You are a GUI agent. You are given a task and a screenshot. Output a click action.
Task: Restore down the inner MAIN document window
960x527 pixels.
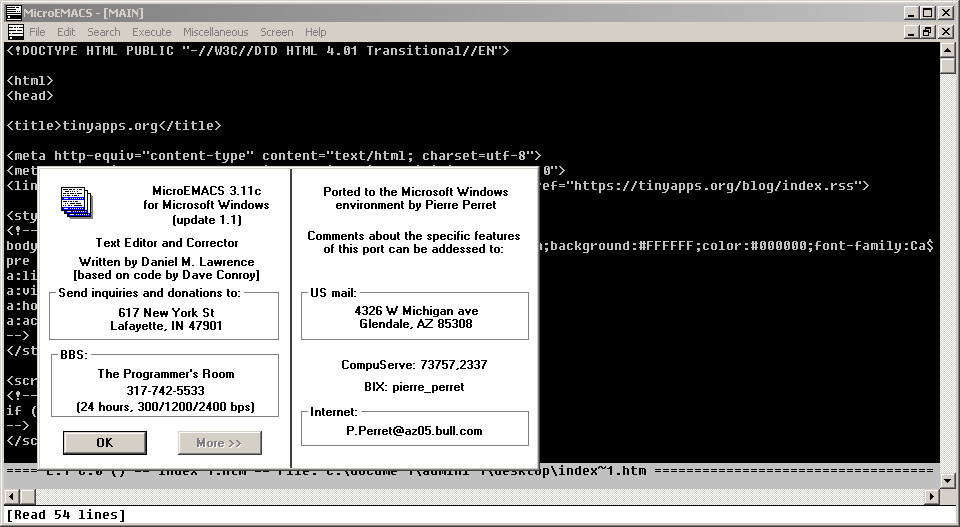tap(928, 32)
